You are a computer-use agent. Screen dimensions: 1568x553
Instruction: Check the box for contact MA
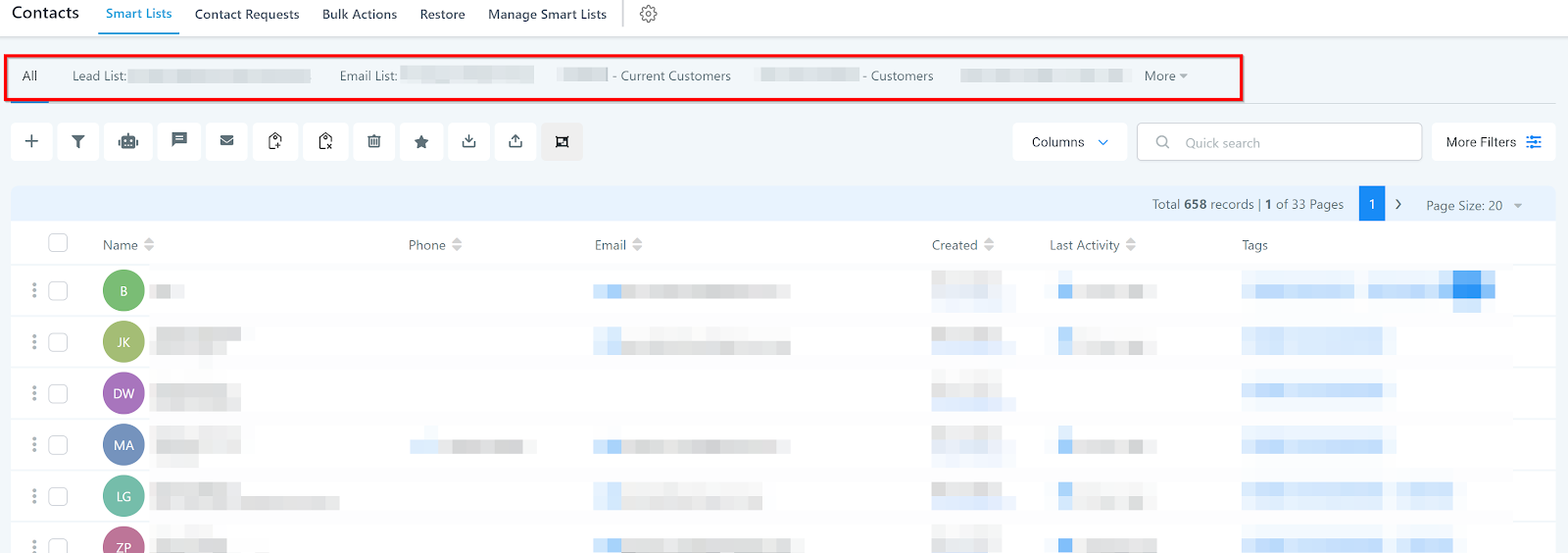[58, 444]
